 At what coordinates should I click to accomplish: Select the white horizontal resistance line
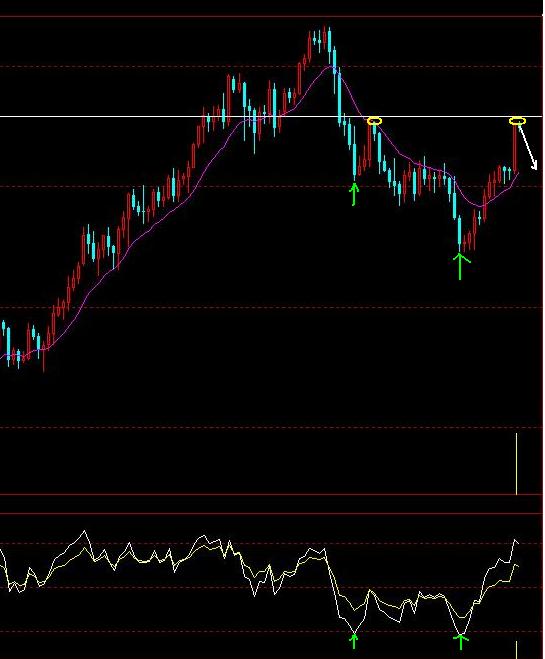271,116
